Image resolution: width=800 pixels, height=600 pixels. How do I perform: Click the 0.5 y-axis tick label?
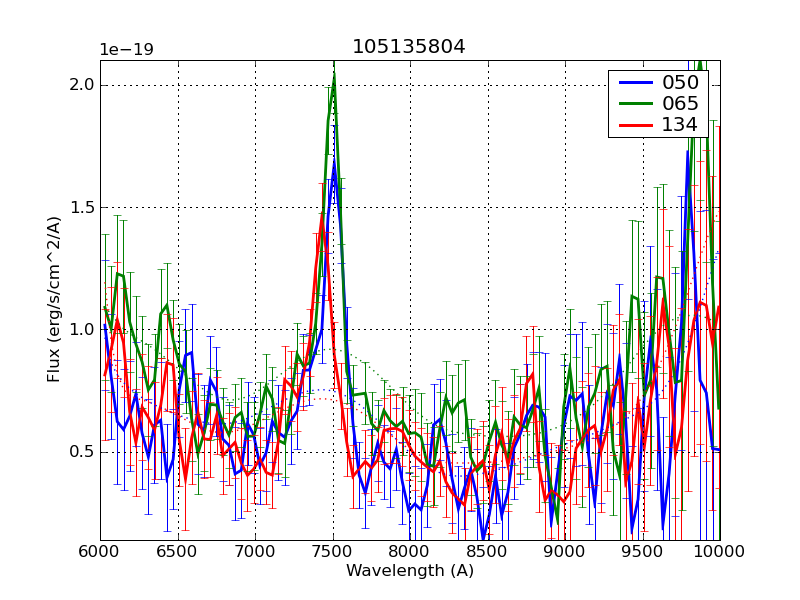pyautogui.click(x=80, y=452)
